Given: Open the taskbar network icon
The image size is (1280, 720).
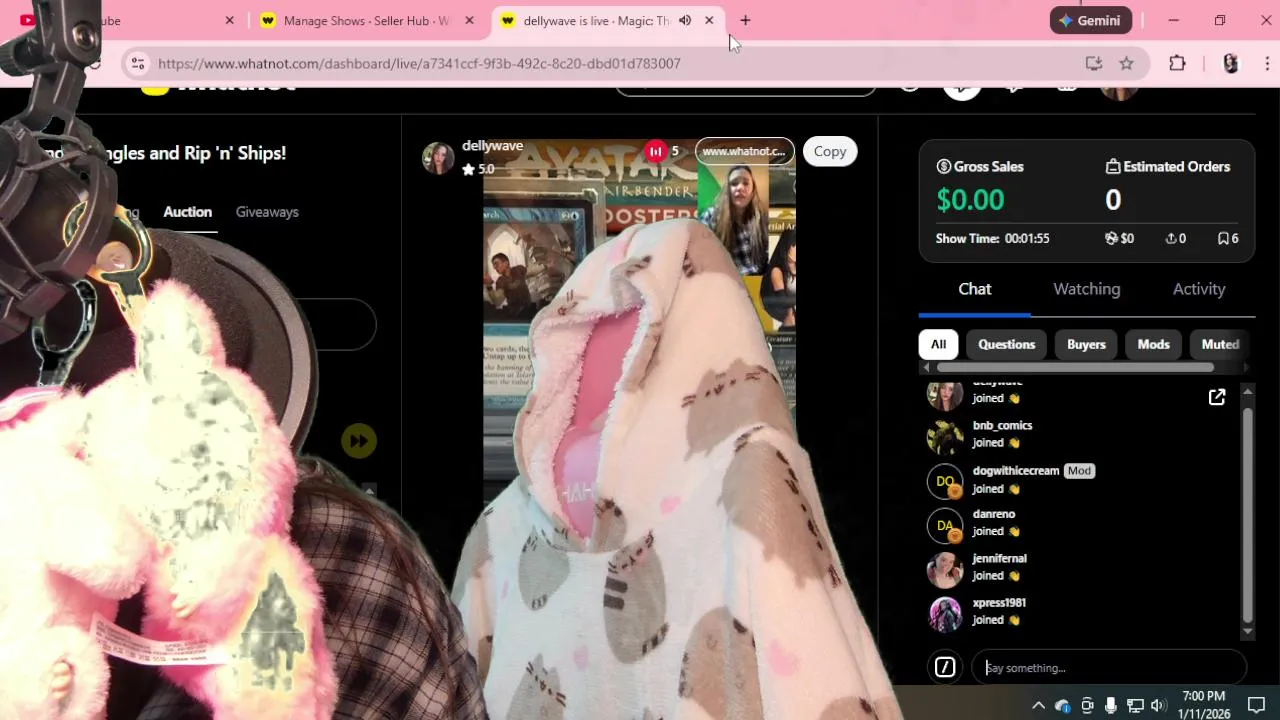Looking at the screenshot, I should pos(1135,705).
